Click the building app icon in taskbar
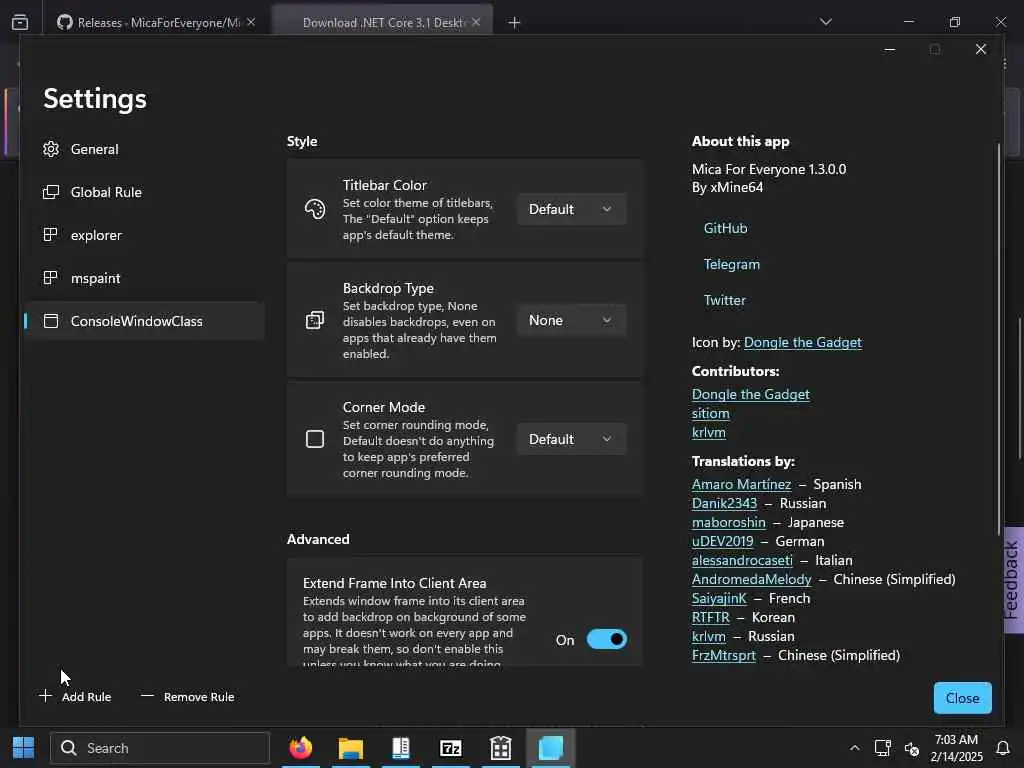 tap(501, 748)
